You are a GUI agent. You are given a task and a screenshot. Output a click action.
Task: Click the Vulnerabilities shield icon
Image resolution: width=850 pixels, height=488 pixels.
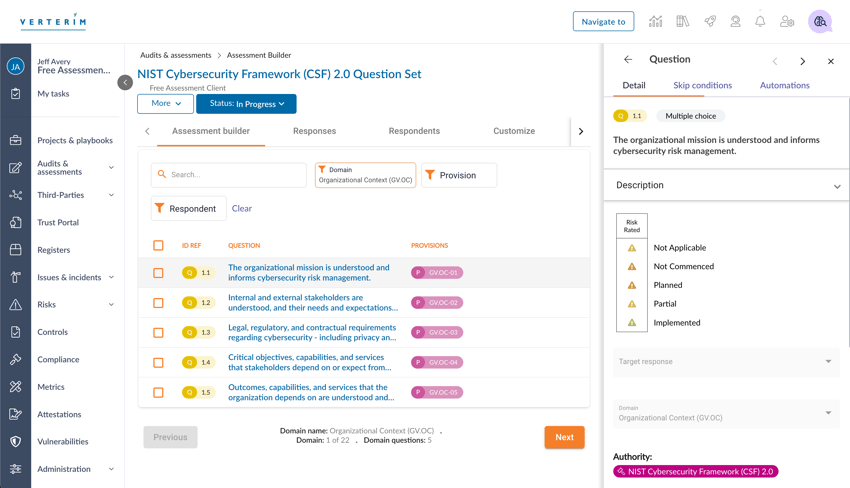[15, 441]
